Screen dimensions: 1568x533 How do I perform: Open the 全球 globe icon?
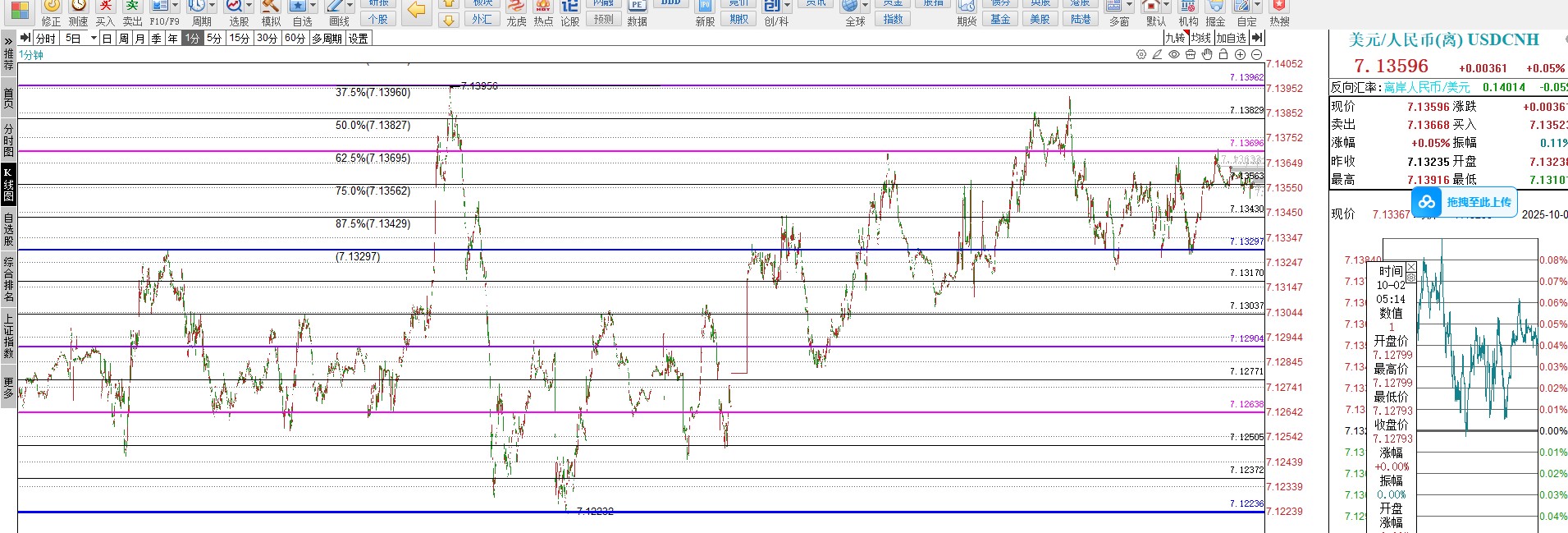point(850,6)
